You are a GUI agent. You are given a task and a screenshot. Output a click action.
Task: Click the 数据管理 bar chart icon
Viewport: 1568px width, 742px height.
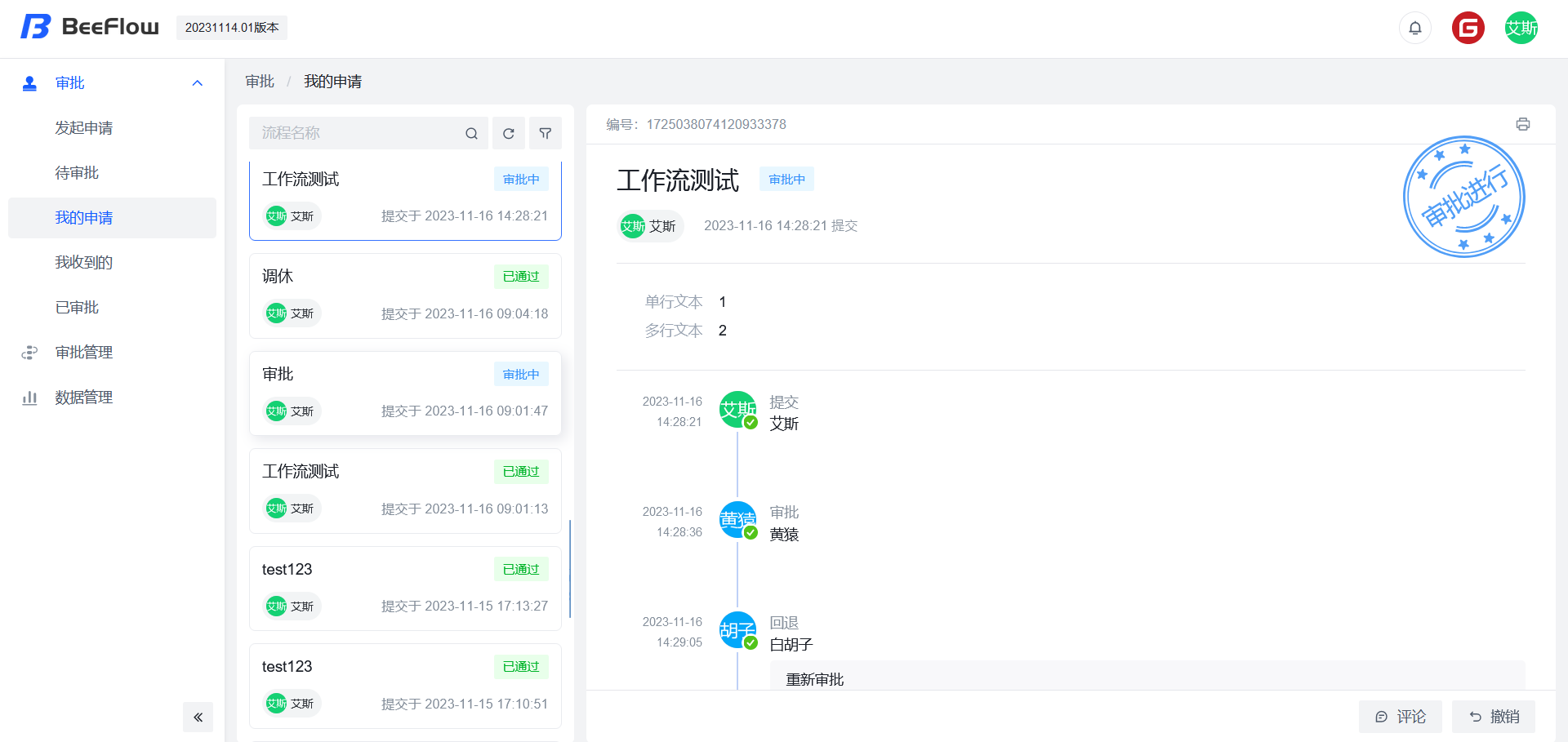29,398
